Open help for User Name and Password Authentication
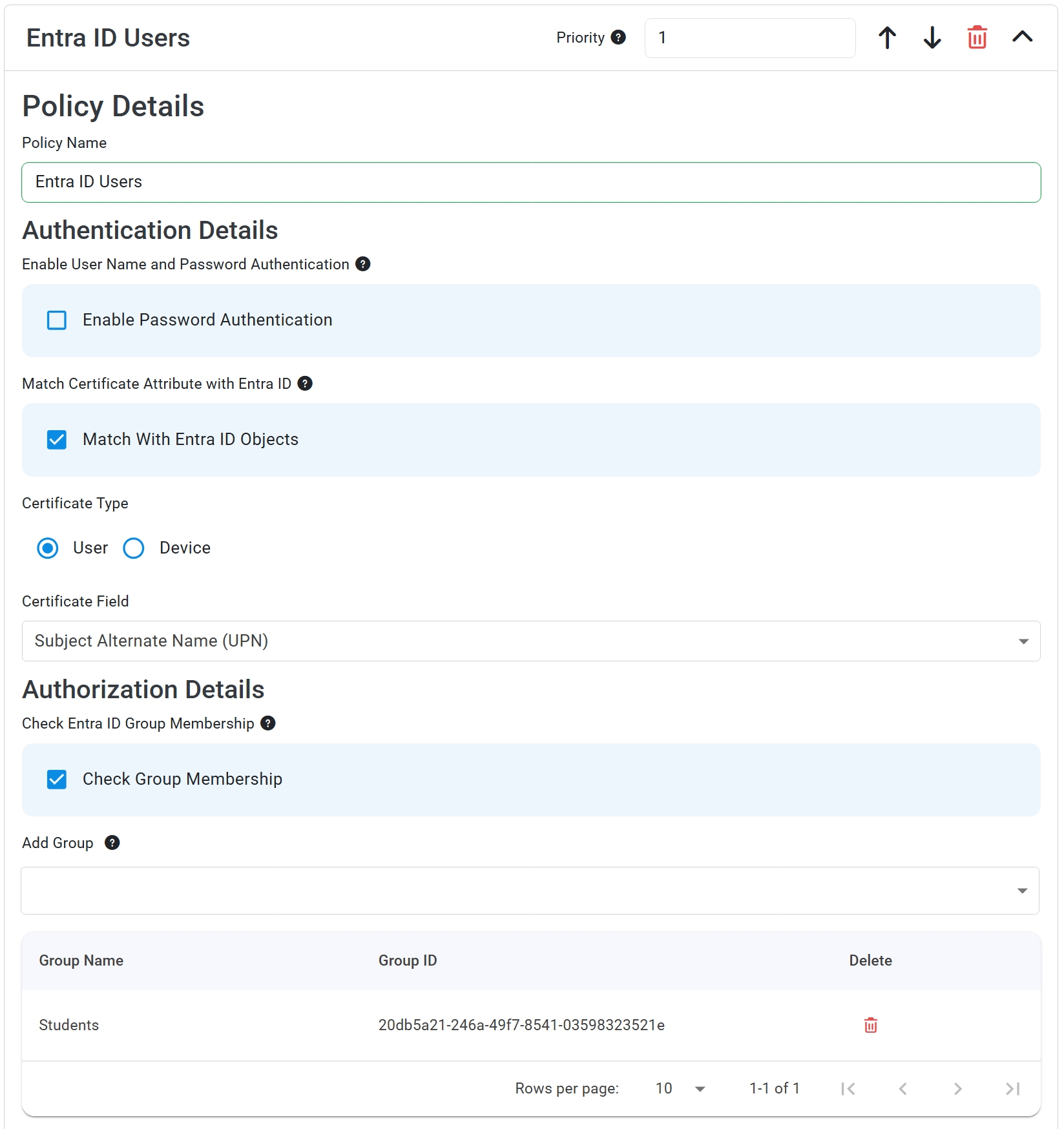 point(363,264)
